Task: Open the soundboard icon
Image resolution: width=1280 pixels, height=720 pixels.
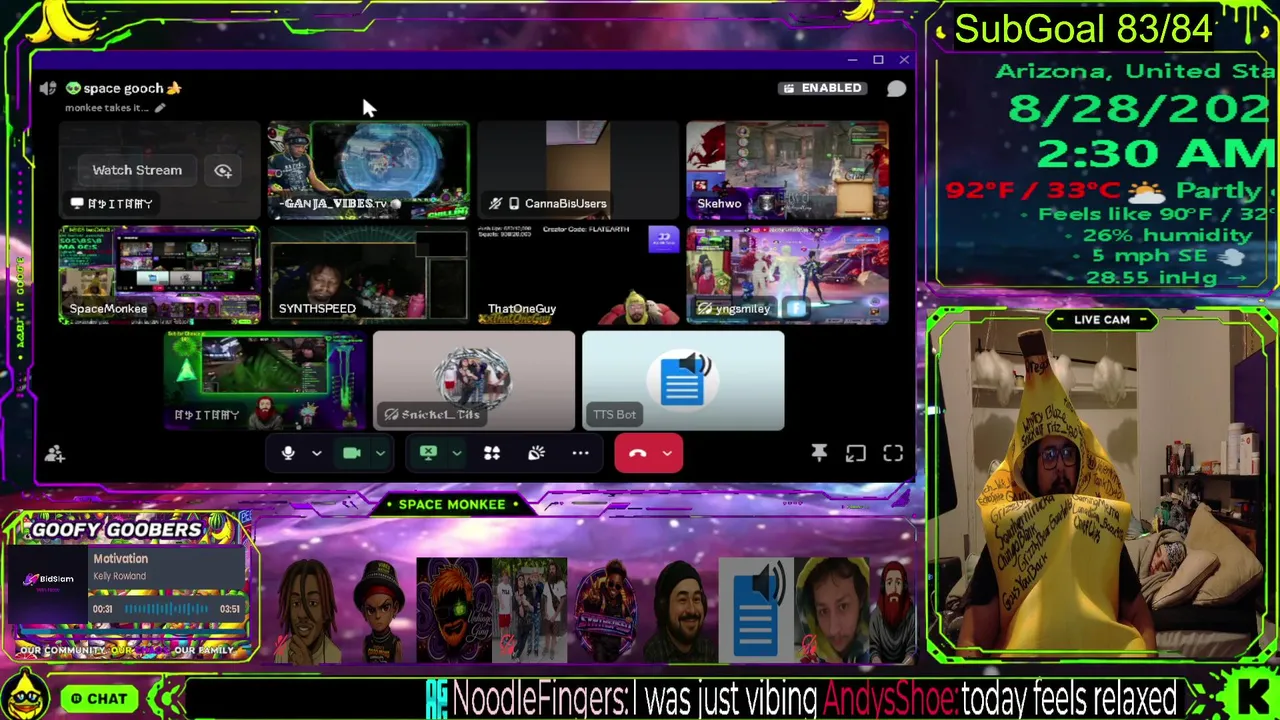Action: pyautogui.click(x=536, y=453)
